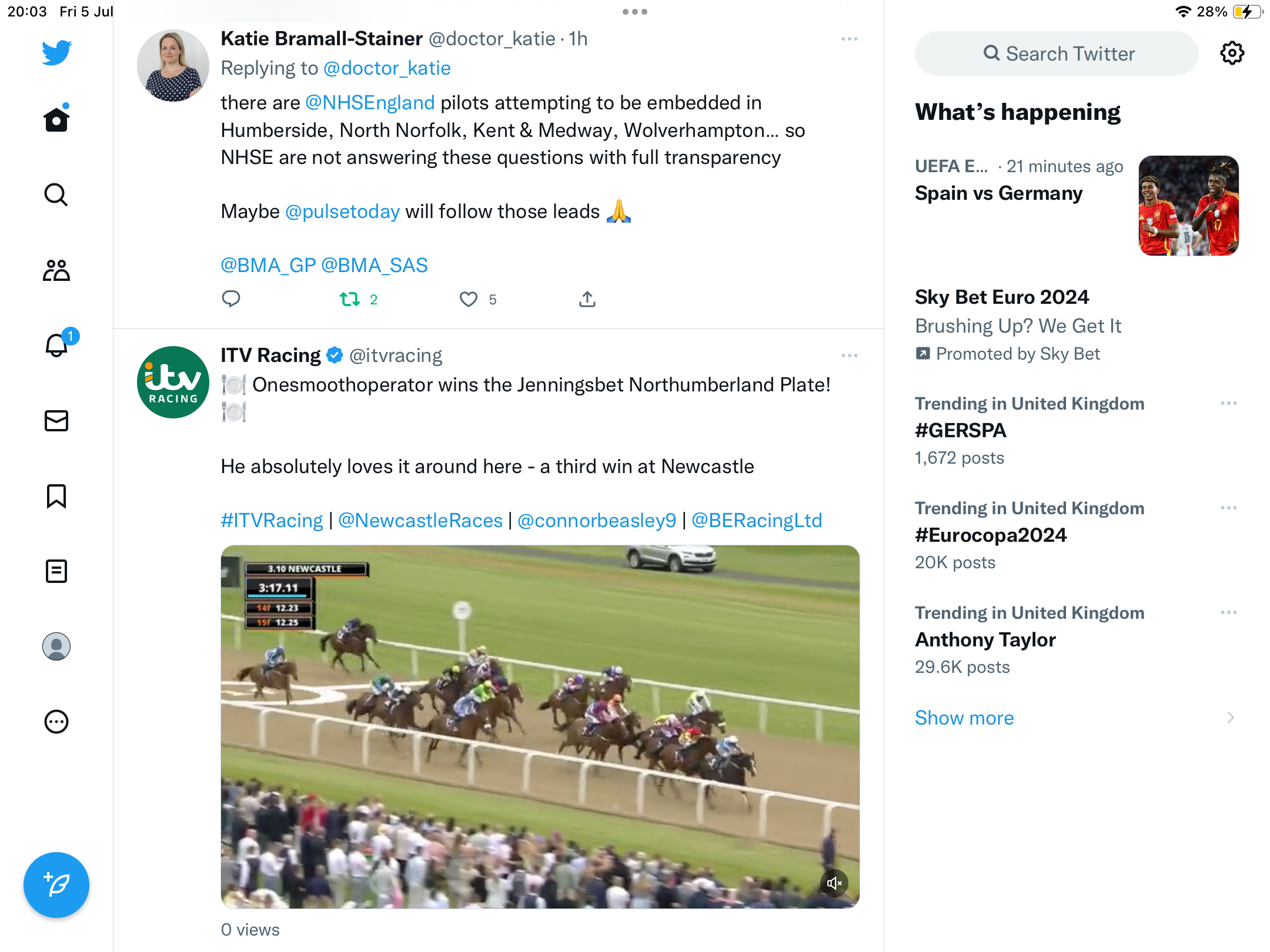The width and height of the screenshot is (1270, 952).
Task: Open Bookmarks icon in sidebar
Action: 56,496
